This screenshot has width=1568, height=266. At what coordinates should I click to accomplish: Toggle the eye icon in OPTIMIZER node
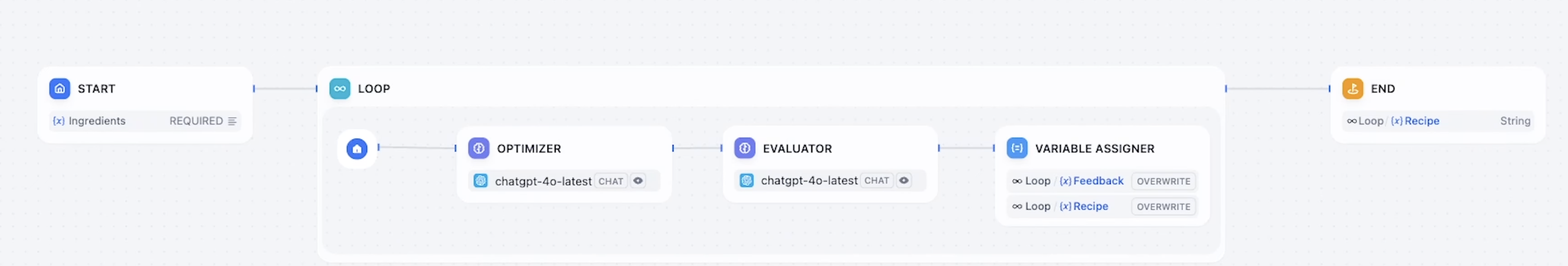tap(638, 180)
